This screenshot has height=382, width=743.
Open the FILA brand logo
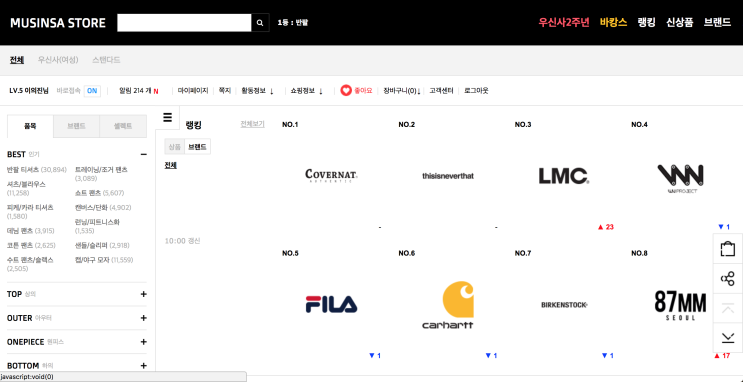331,304
